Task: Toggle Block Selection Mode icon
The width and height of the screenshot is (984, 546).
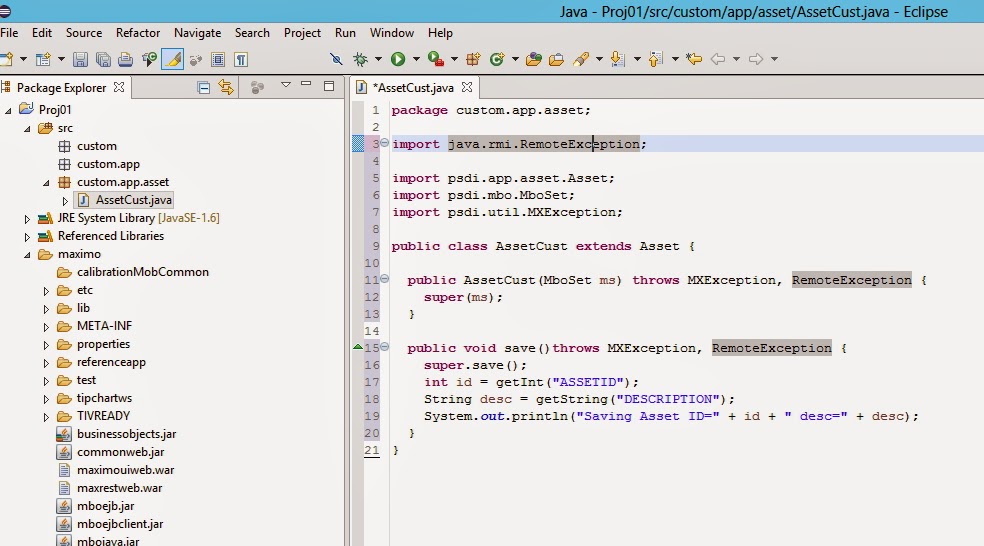Action: [218, 60]
